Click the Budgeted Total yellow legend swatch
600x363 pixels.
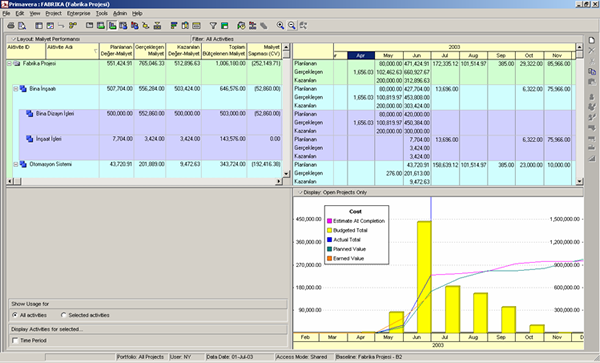tap(329, 230)
